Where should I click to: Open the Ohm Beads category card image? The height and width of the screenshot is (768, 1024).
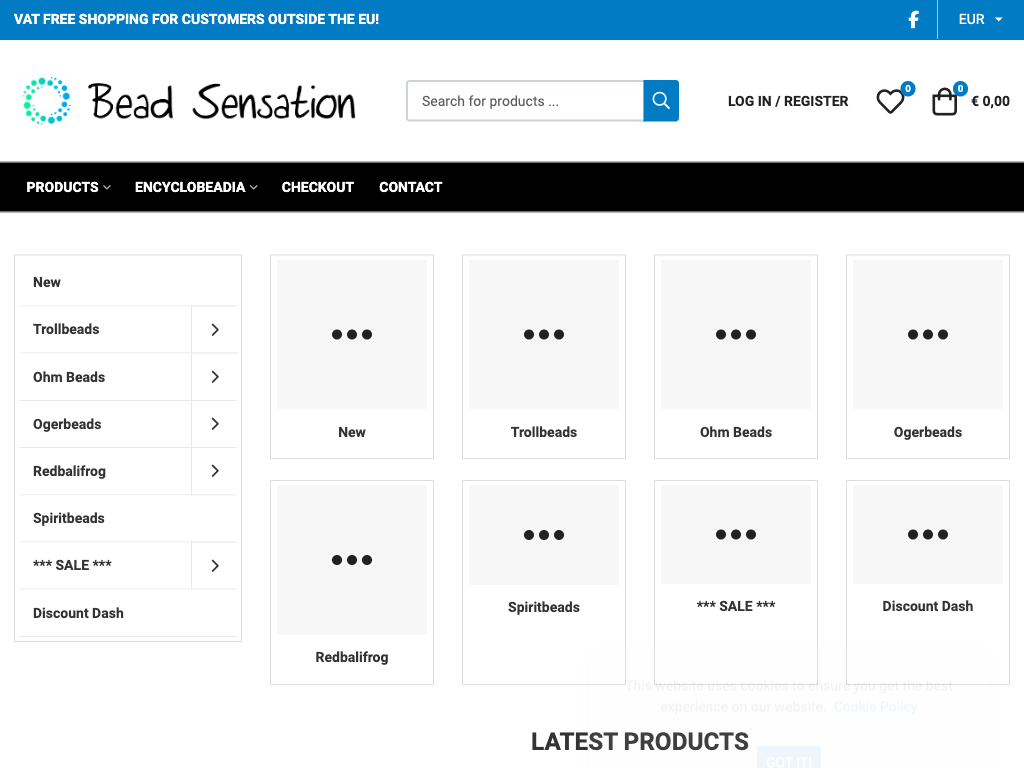736,334
